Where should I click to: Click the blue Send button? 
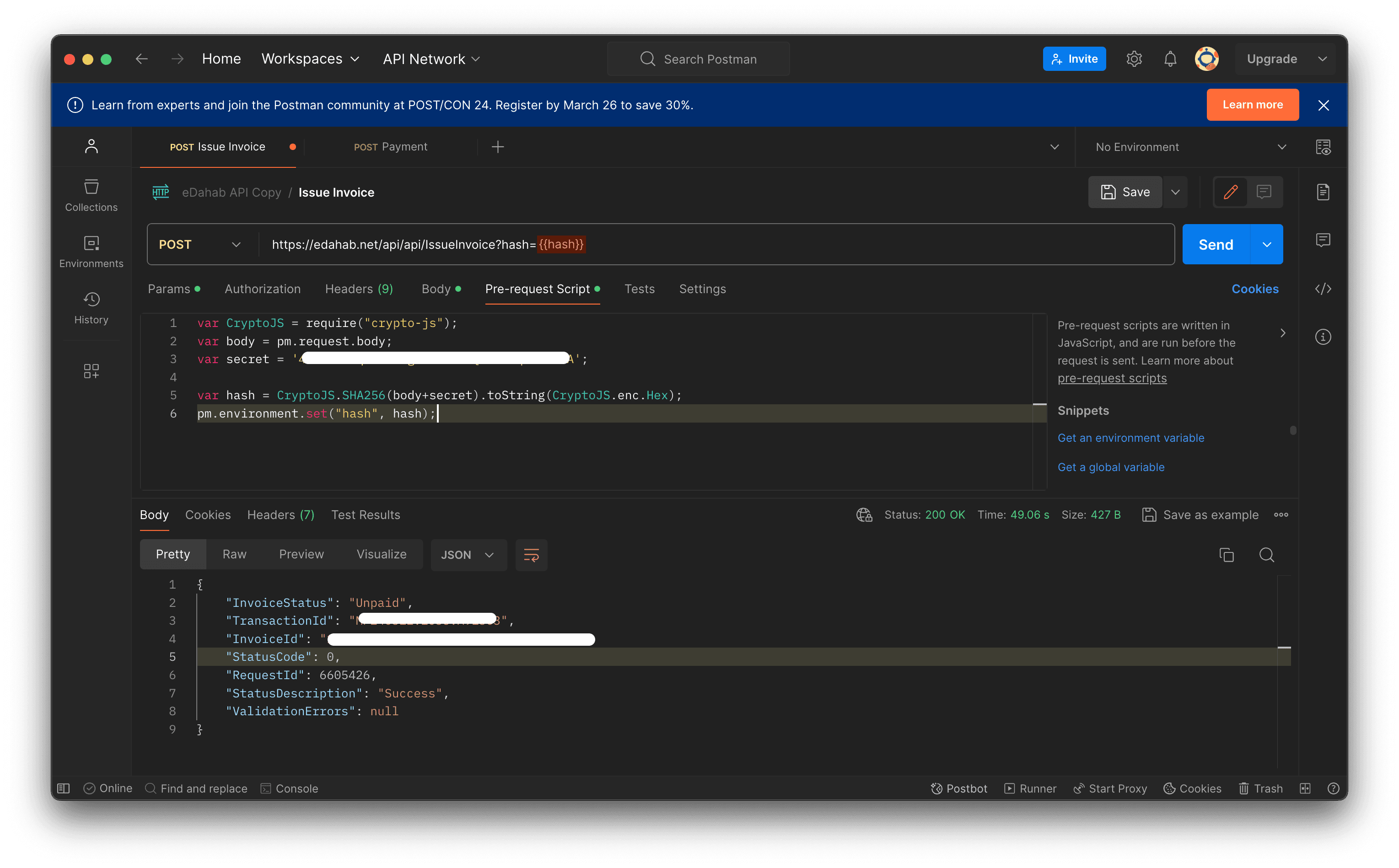coord(1216,245)
